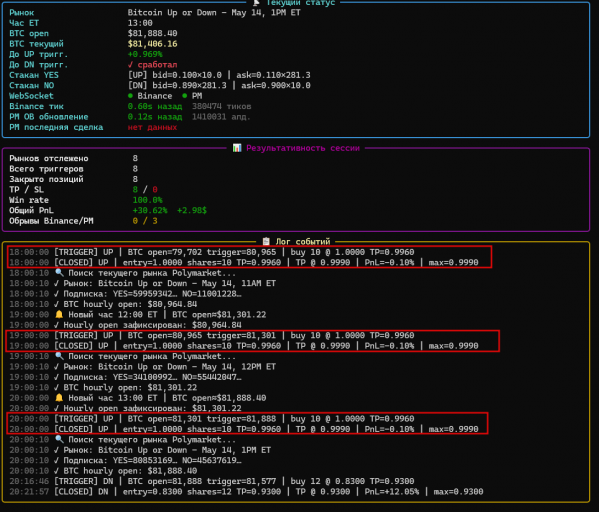Click the Общий PnL percentage +30.62%
599x512 pixels.
click(x=150, y=210)
